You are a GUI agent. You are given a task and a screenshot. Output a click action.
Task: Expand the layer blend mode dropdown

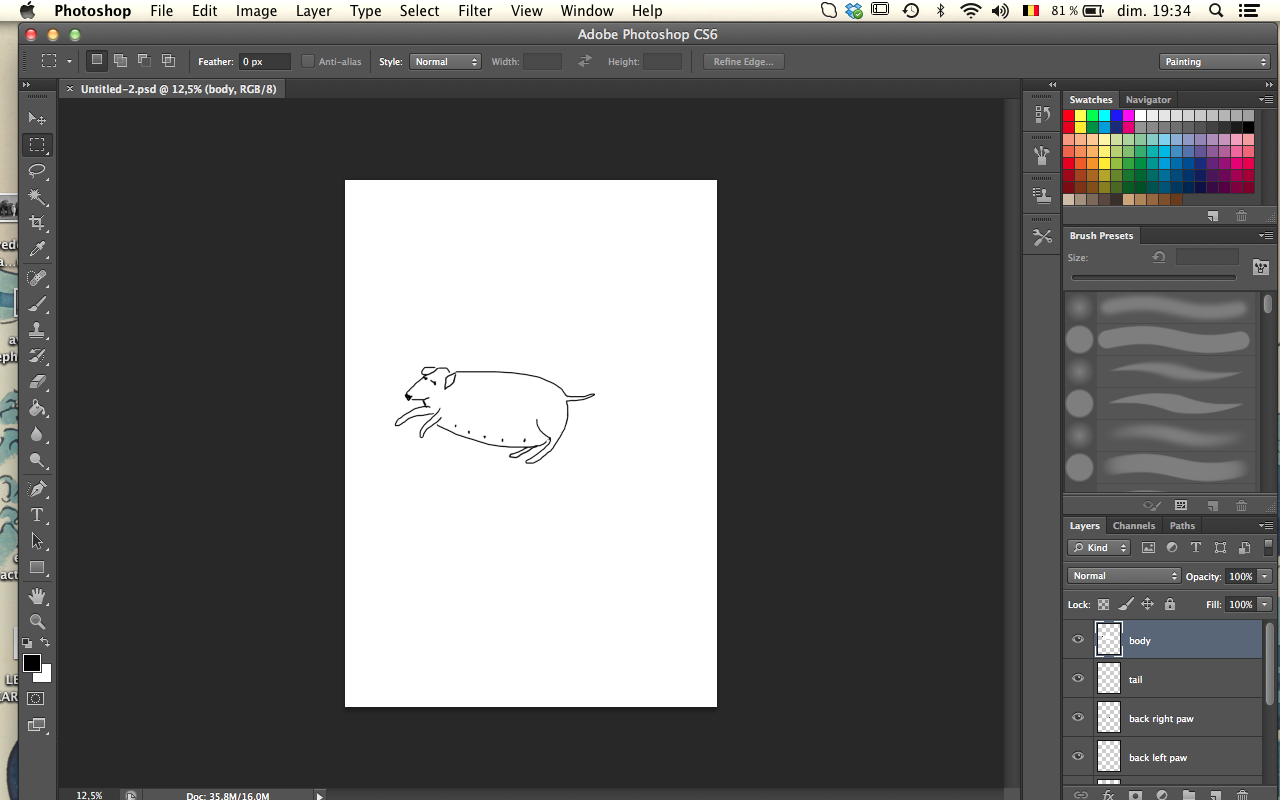(x=1124, y=576)
